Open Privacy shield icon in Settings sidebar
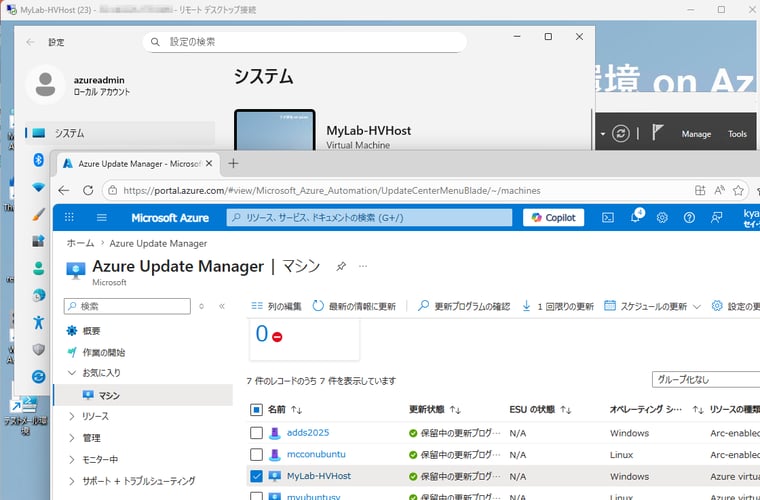 (38, 349)
